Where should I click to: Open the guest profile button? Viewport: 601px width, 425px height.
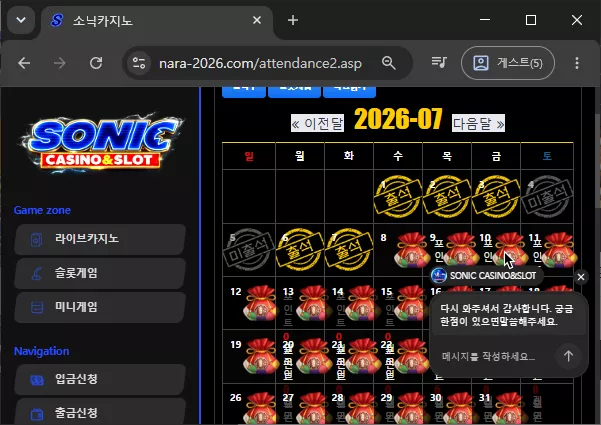(x=508, y=63)
